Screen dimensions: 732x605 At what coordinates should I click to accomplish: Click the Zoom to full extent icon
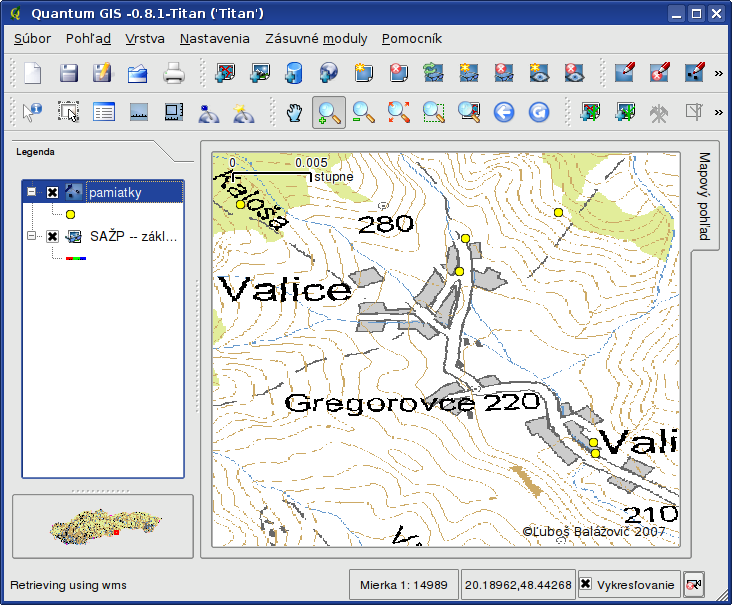tap(399, 112)
